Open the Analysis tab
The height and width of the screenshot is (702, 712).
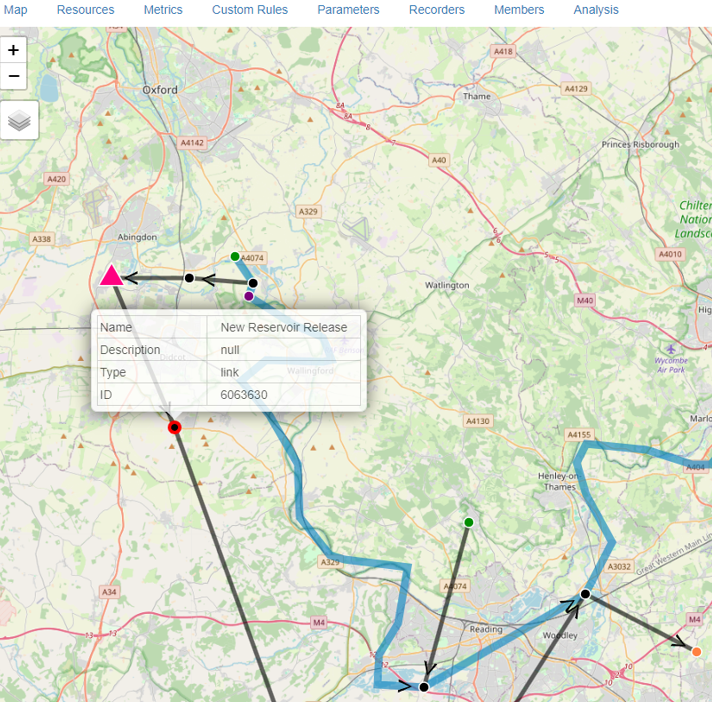[x=596, y=10]
